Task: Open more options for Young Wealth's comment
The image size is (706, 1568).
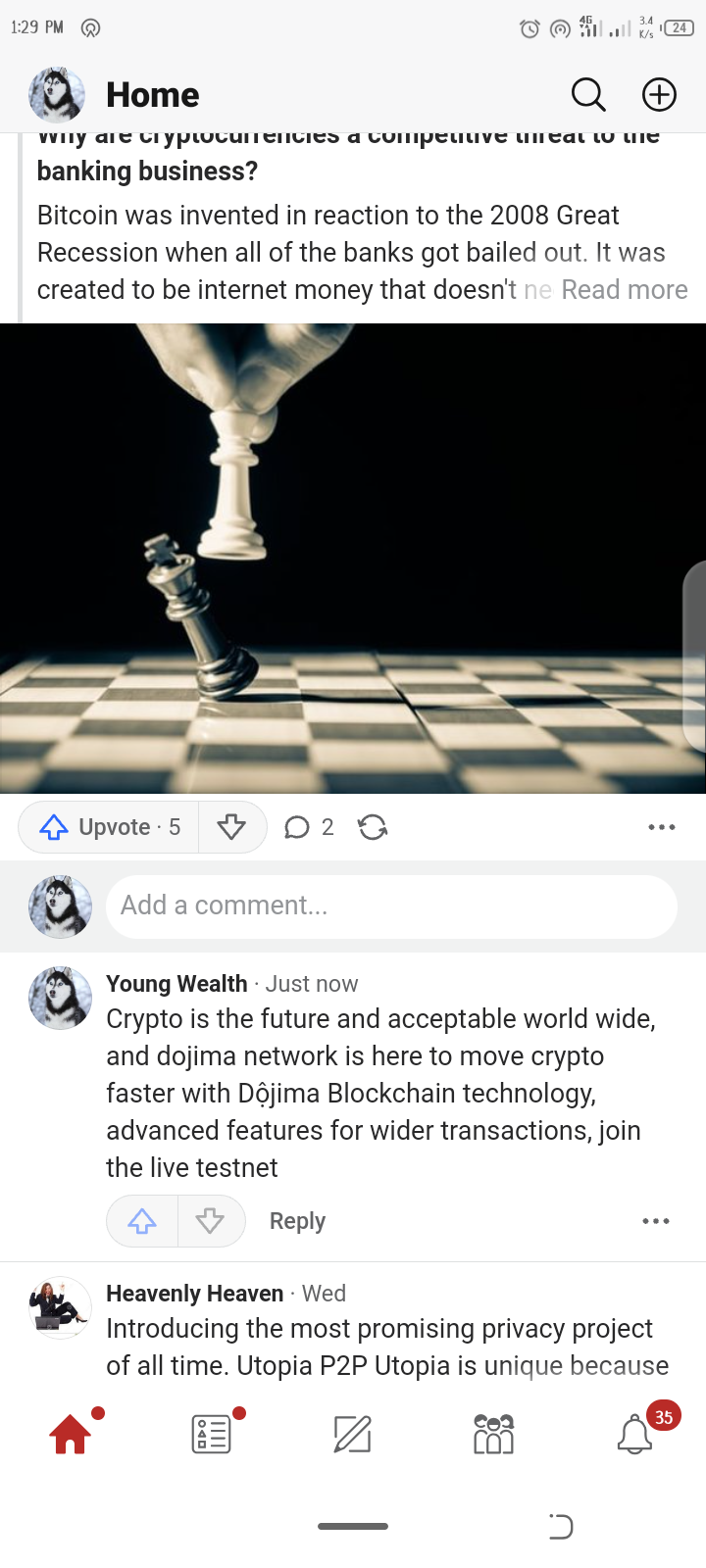Action: click(x=656, y=1221)
